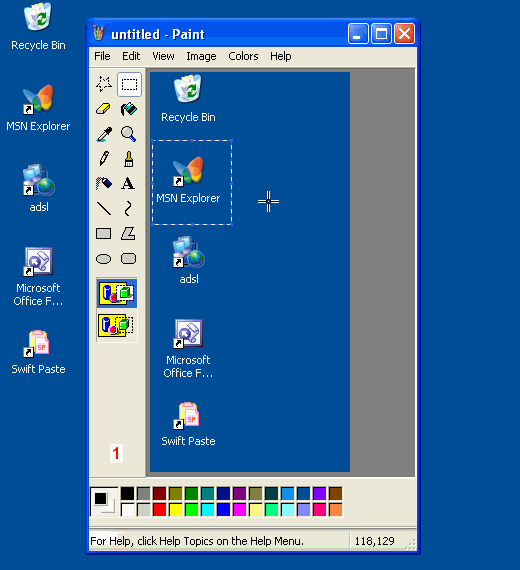520x570 pixels.
Task: Pick the yellow color swatch
Action: 175,510
